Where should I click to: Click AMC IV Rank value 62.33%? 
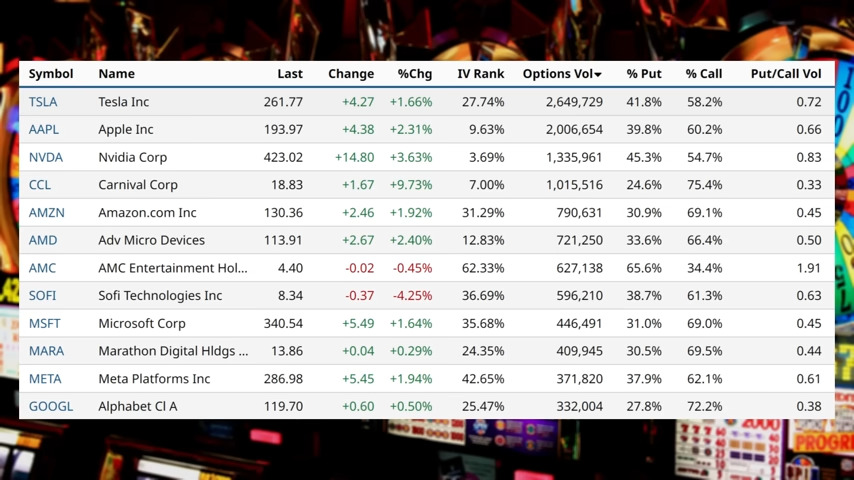(483, 268)
